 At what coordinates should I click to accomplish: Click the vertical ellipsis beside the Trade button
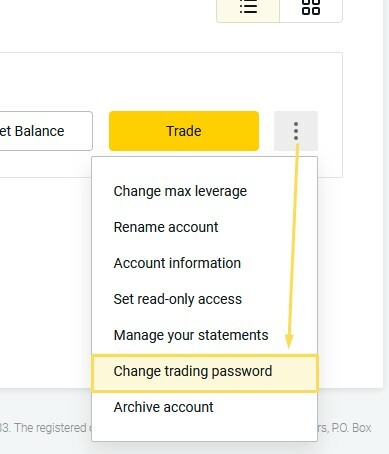click(296, 131)
